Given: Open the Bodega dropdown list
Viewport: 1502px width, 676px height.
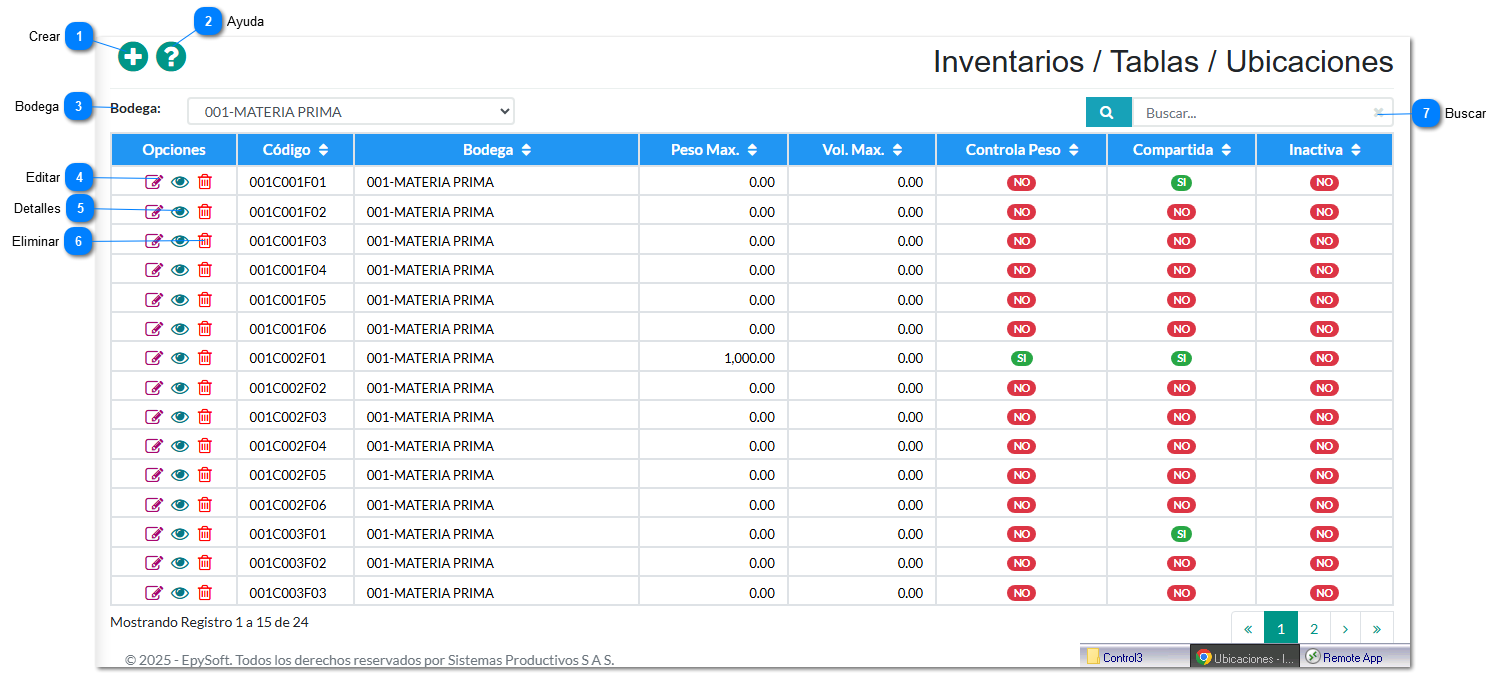Looking at the screenshot, I should coord(351,111).
